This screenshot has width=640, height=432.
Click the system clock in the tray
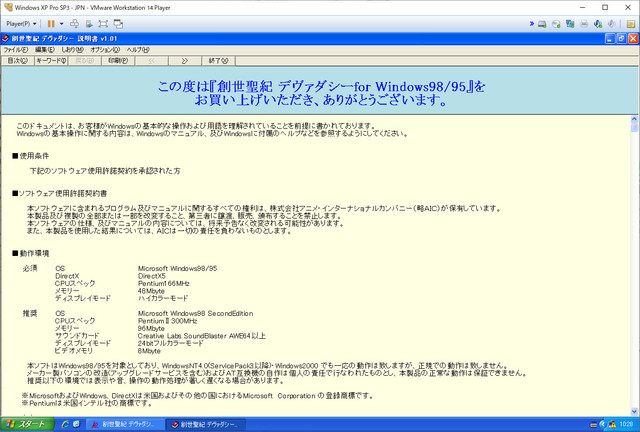click(x=626, y=425)
